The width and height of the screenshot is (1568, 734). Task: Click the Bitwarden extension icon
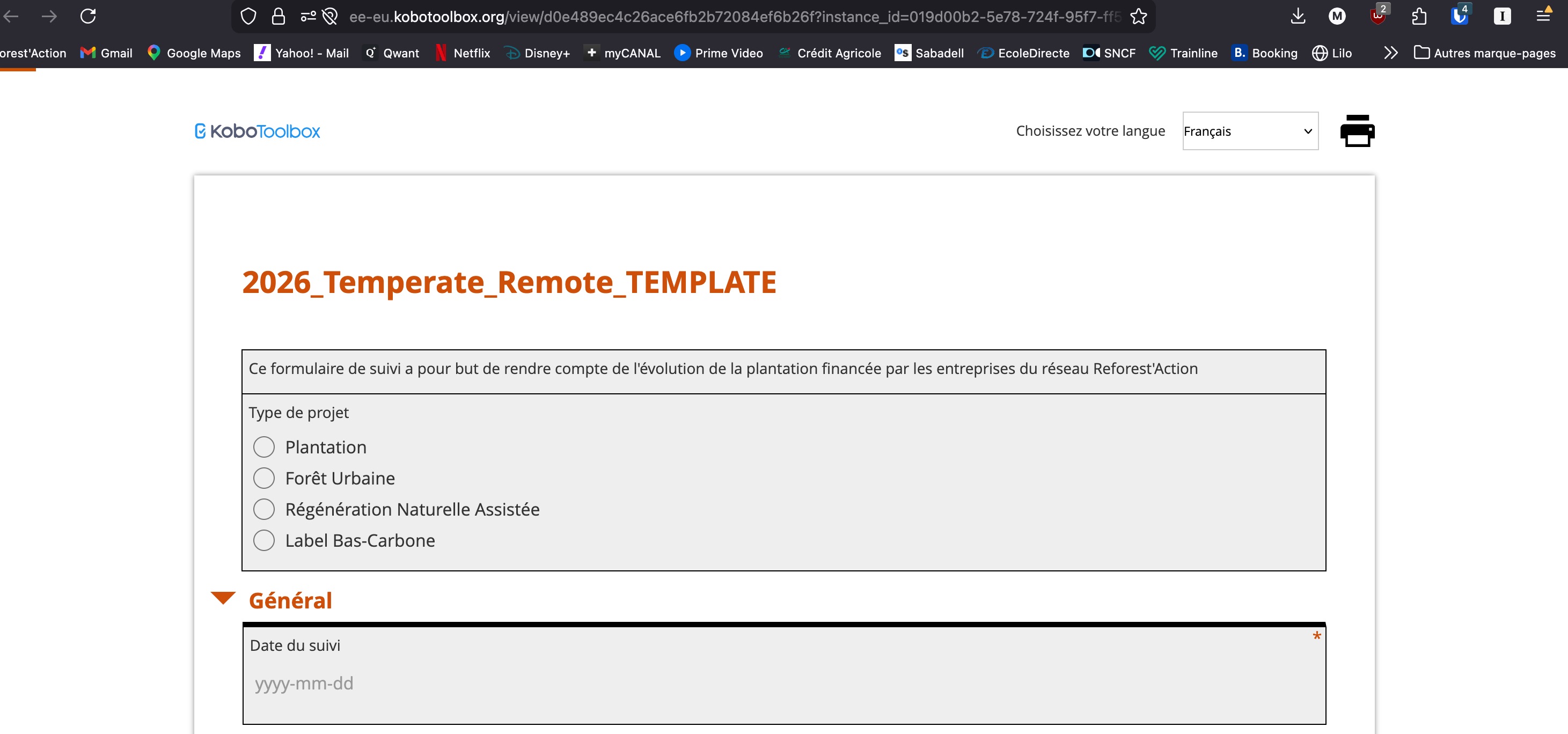tap(1459, 17)
